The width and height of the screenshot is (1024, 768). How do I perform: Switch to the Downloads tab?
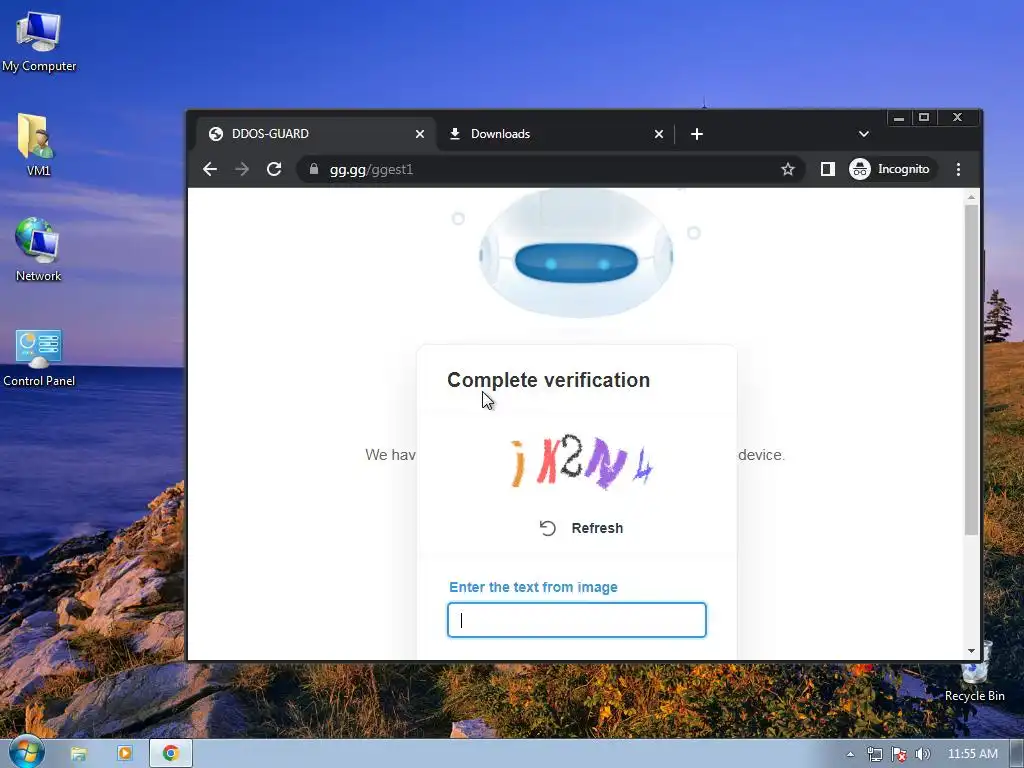[x=555, y=134]
